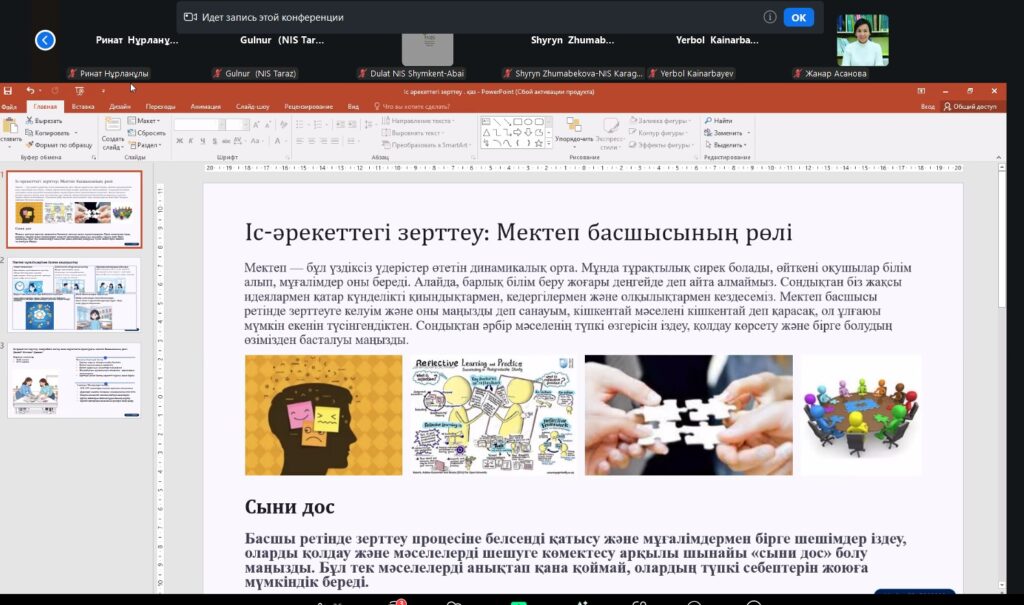The image size is (1024, 605).
Task: Click the Create slide (Создать слайд) icon
Action: point(112,125)
